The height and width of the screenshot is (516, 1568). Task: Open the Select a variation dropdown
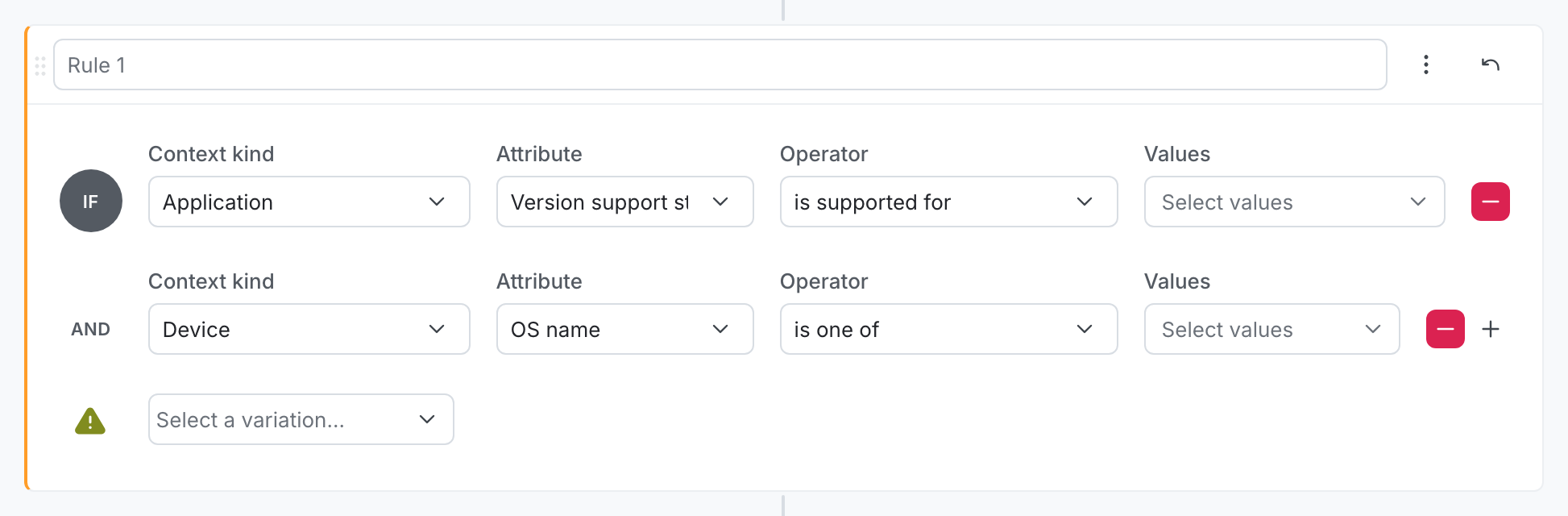pyautogui.click(x=301, y=419)
